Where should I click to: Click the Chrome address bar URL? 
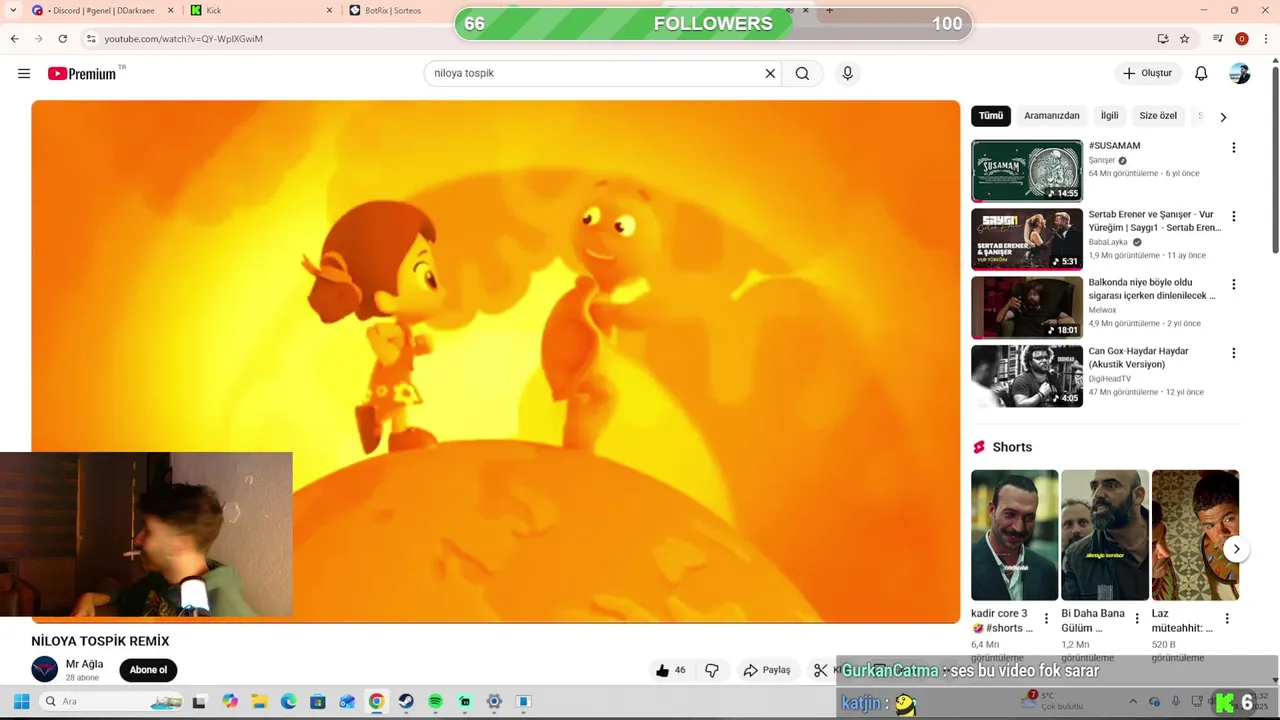184,38
